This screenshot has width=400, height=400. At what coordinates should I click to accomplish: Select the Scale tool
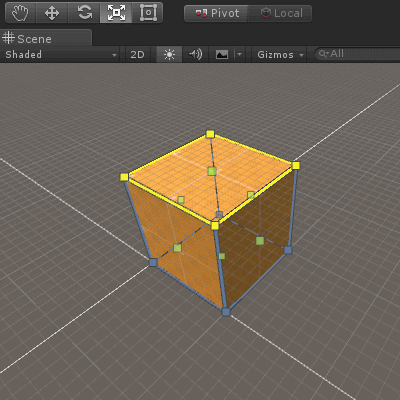click(116, 13)
